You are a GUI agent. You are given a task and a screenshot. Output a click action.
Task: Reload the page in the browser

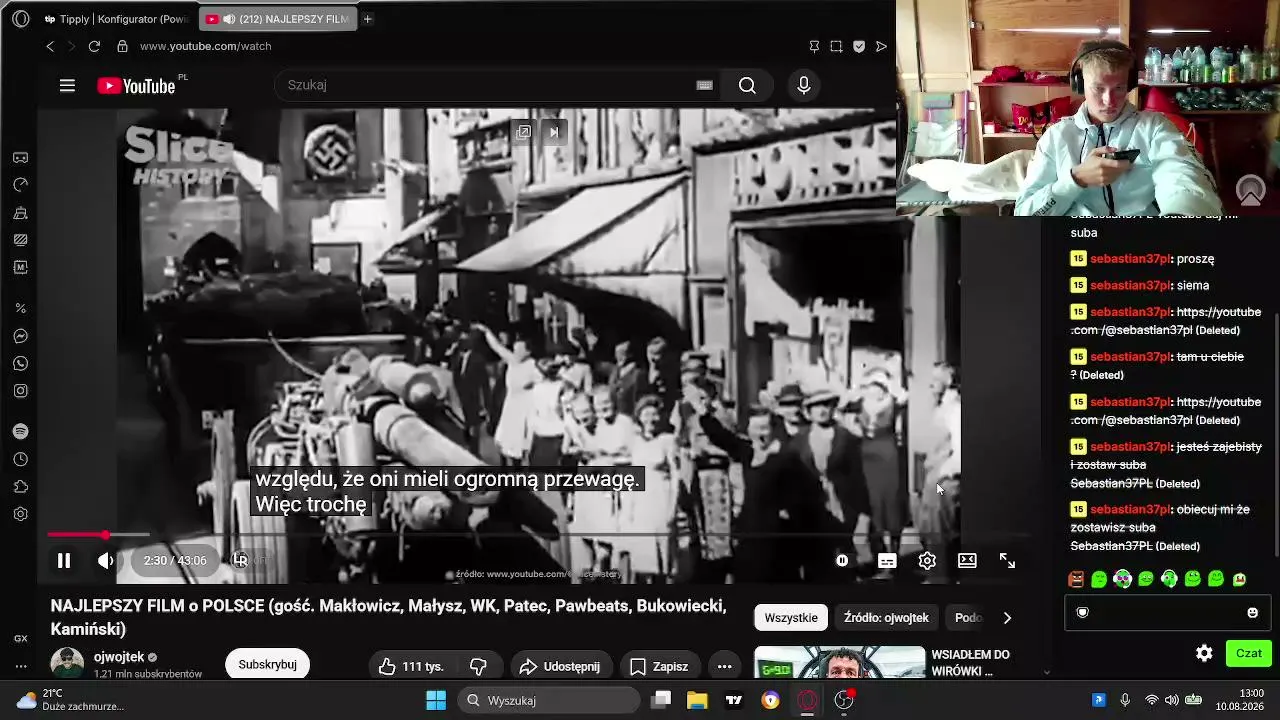point(94,46)
